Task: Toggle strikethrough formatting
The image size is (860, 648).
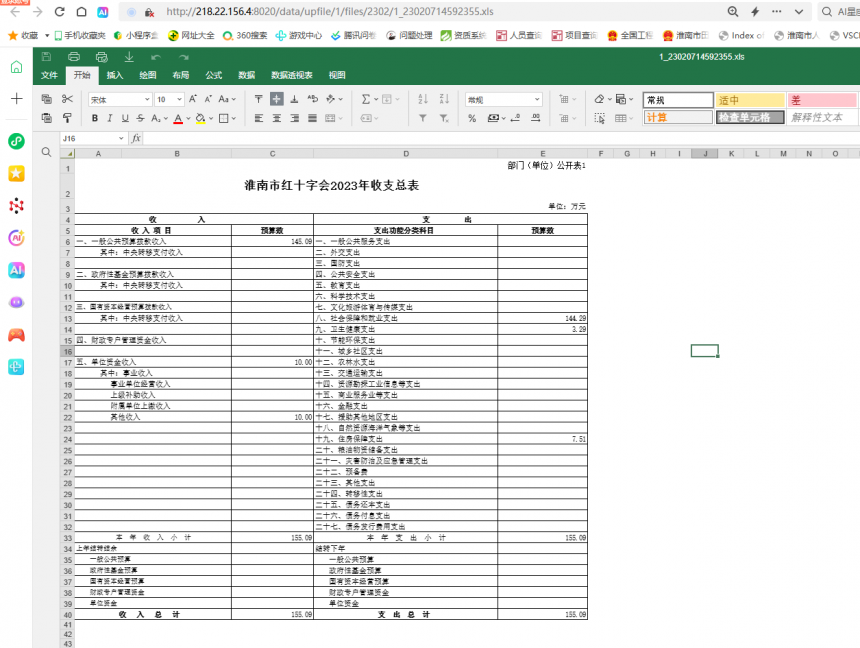Action: point(140,118)
